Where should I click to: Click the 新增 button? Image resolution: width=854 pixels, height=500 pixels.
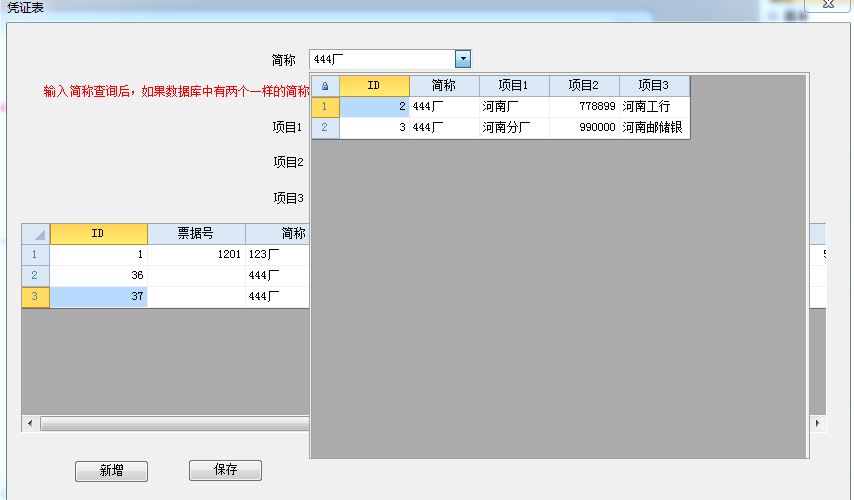[111, 471]
